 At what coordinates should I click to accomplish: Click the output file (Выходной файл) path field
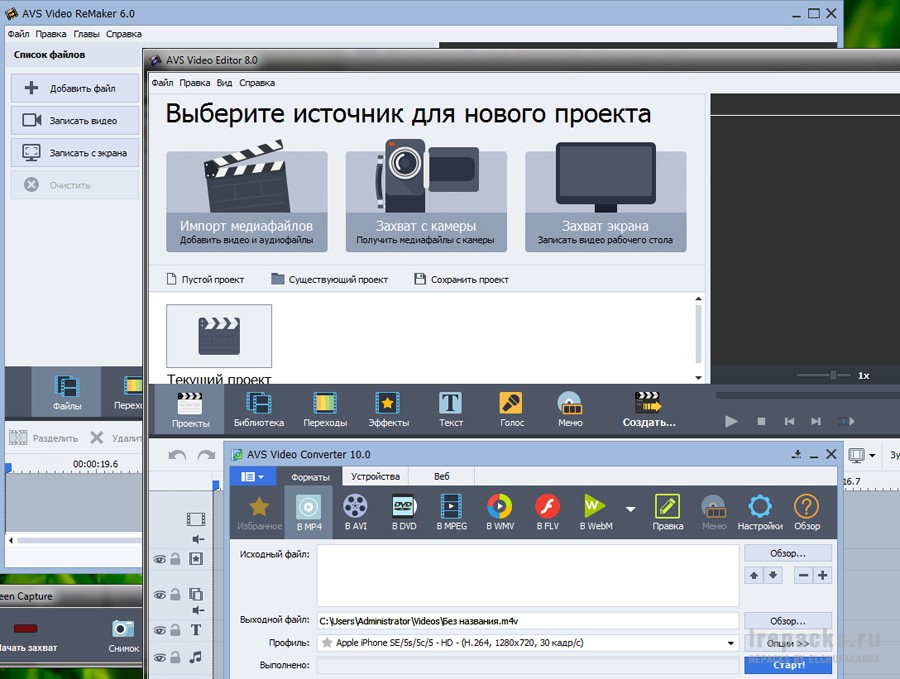(527, 621)
